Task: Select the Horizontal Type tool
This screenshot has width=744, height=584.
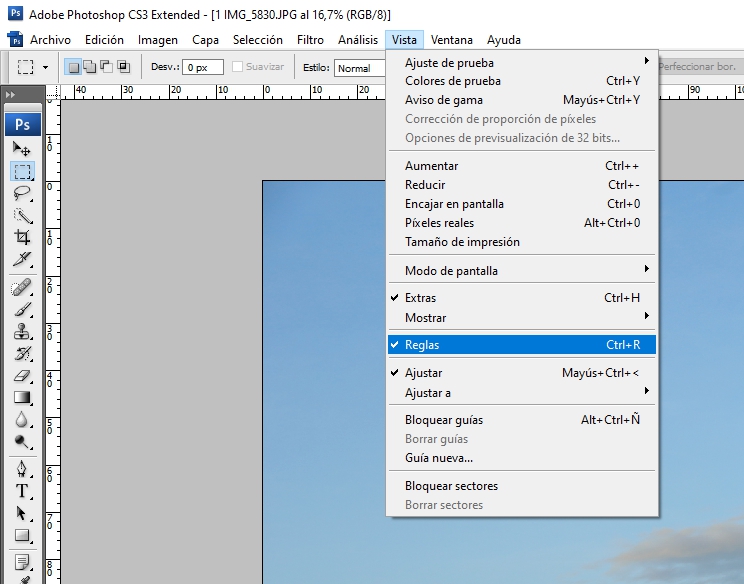Action: [22, 491]
